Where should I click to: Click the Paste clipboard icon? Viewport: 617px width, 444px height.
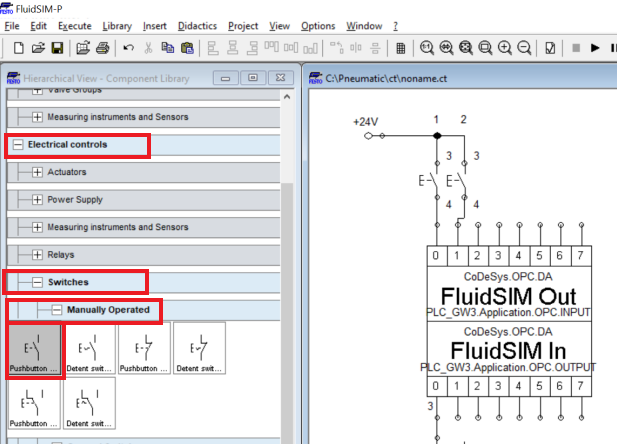pos(188,48)
